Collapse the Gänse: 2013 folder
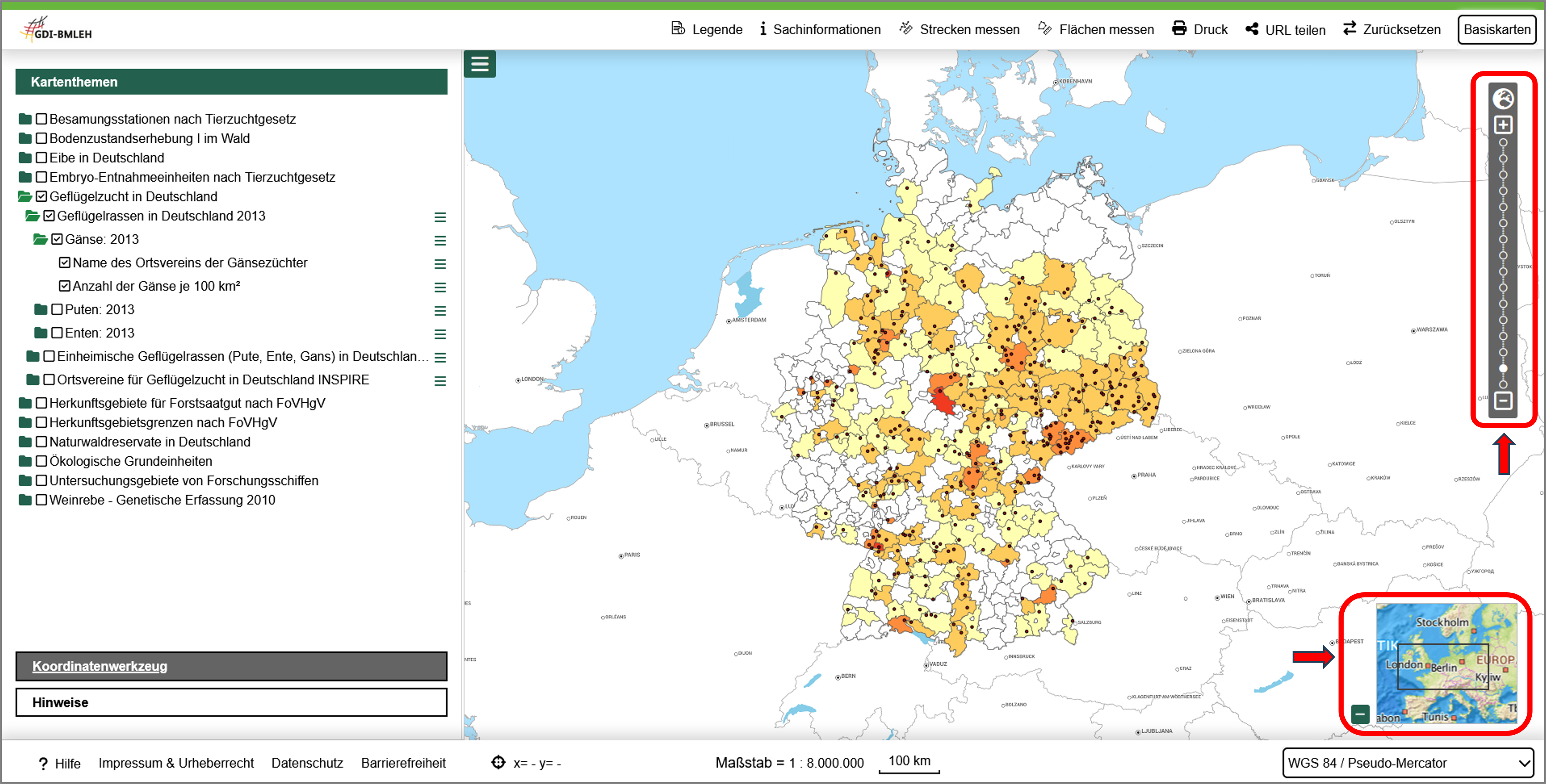The height and width of the screenshot is (784, 1546). tap(40, 239)
